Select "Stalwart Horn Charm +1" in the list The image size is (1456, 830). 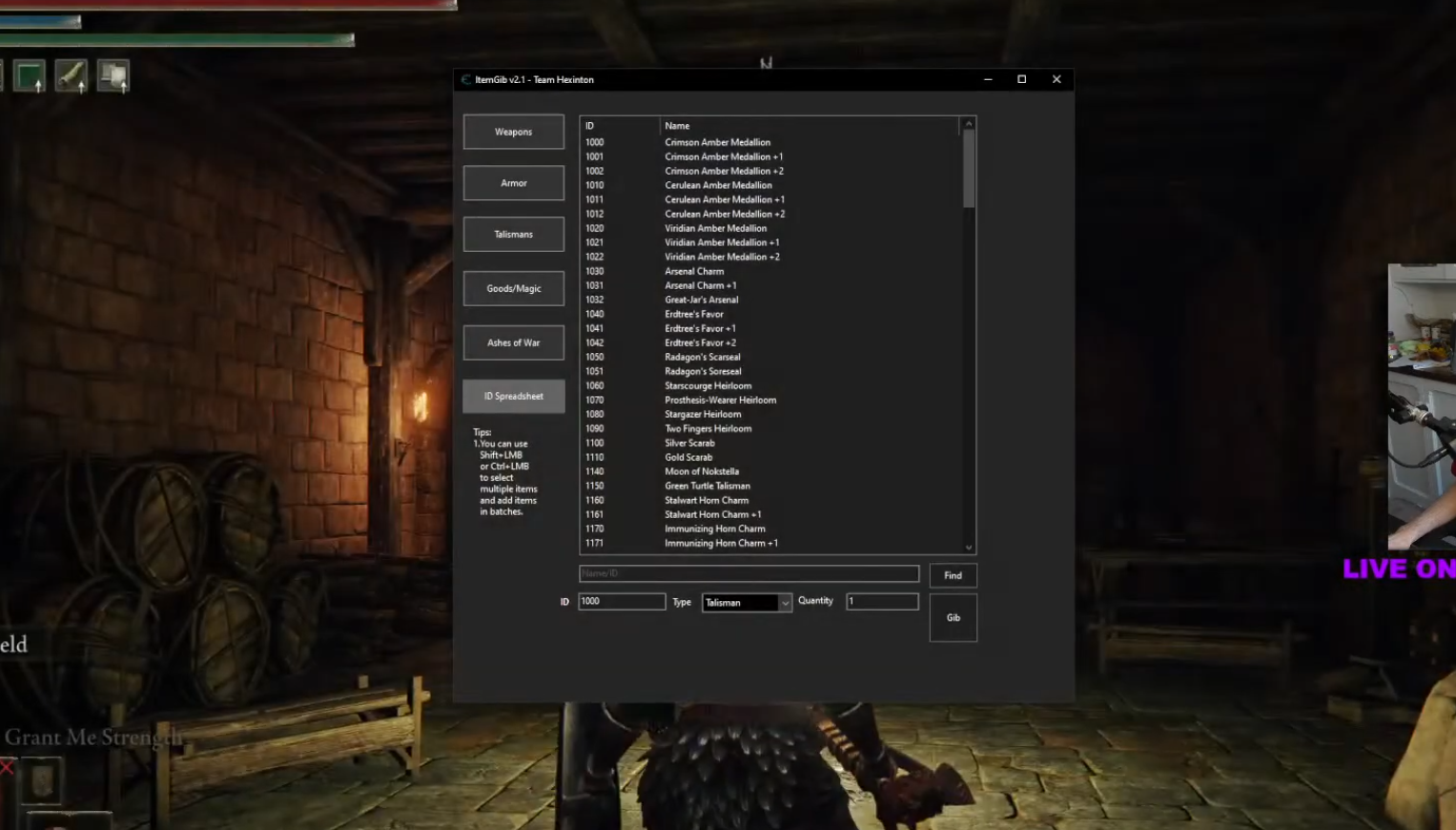[770, 514]
